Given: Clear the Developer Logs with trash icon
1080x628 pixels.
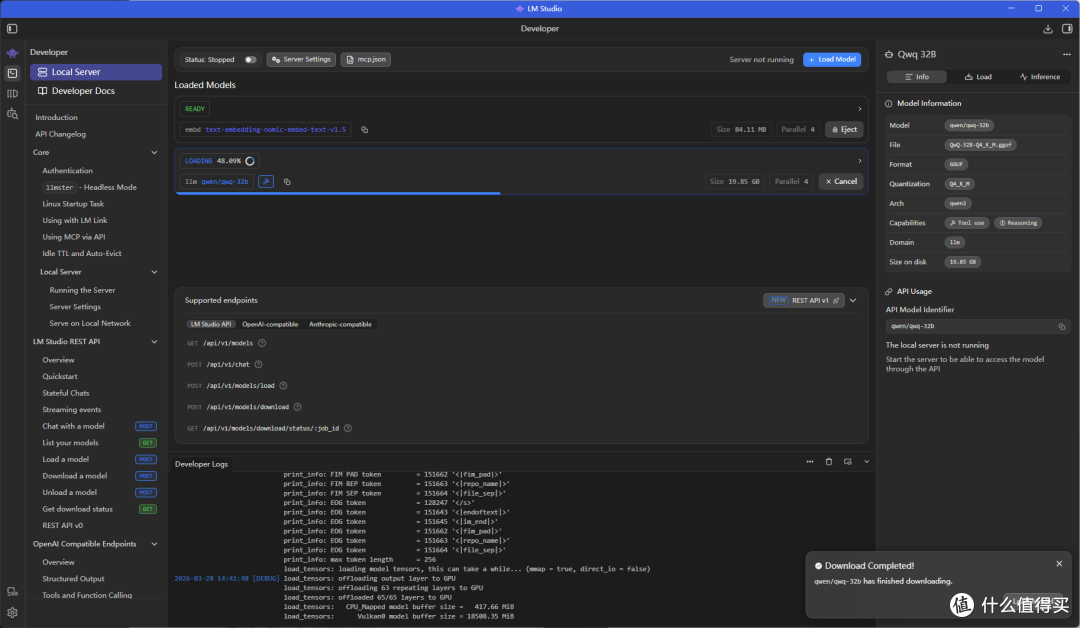Looking at the screenshot, I should coord(829,461).
